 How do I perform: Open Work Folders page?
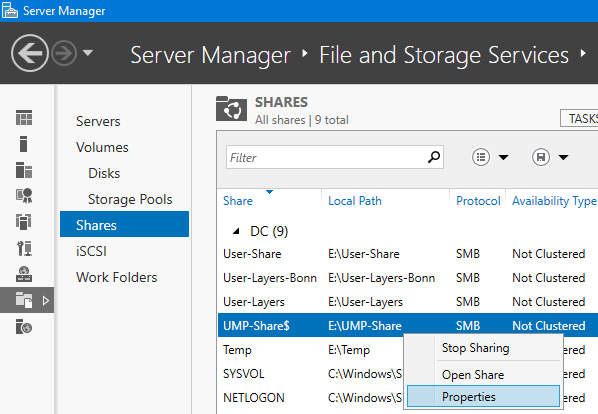point(116,277)
